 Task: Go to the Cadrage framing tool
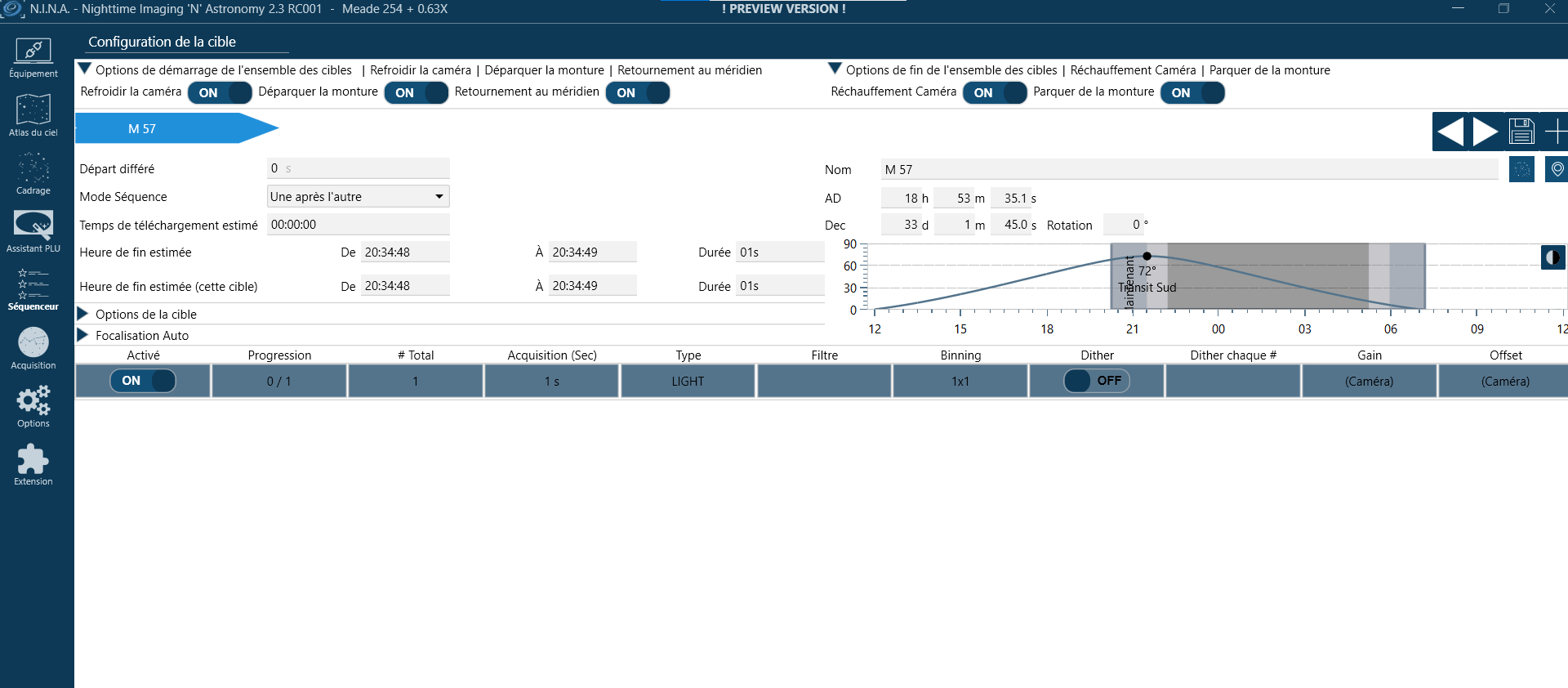(33, 173)
